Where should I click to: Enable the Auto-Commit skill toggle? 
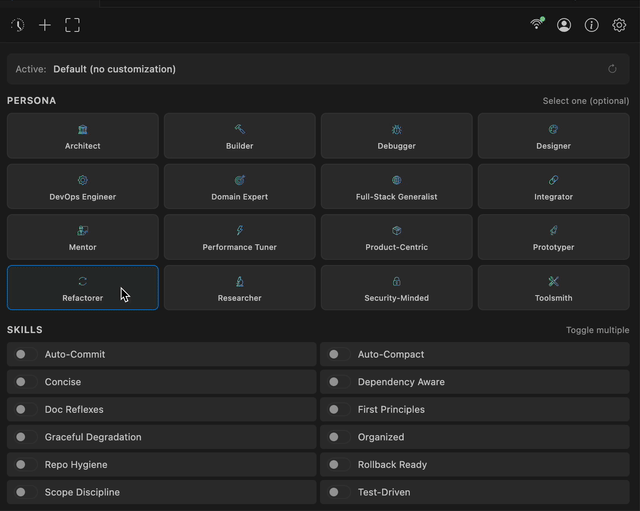[x=25, y=354]
